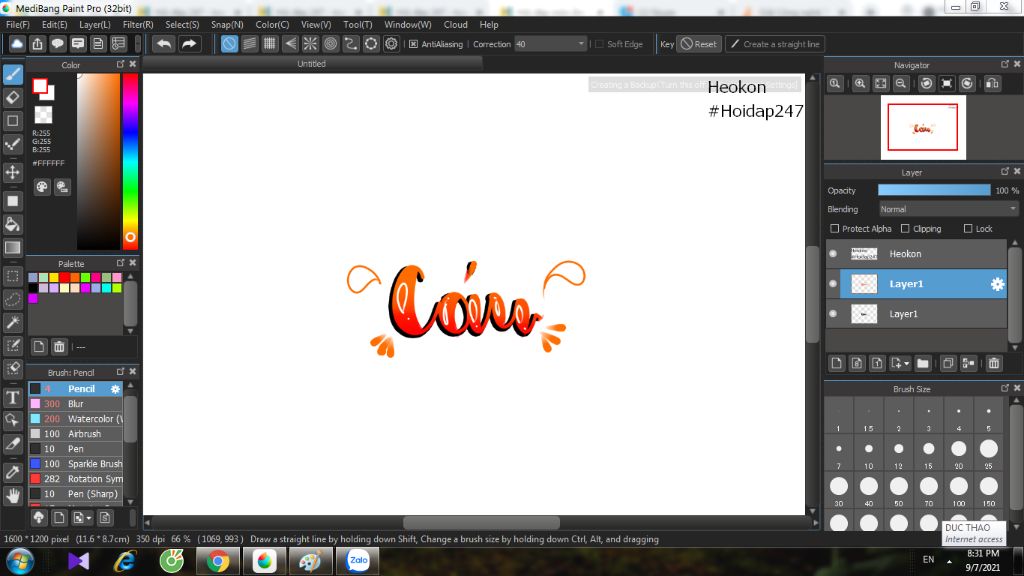Image resolution: width=1024 pixels, height=576 pixels.
Task: Open the File menu
Action: [18, 25]
